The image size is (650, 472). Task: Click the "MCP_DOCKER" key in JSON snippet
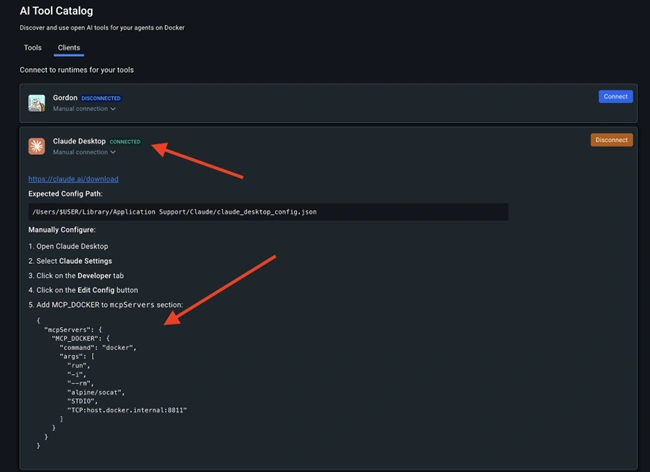[x=81, y=339]
